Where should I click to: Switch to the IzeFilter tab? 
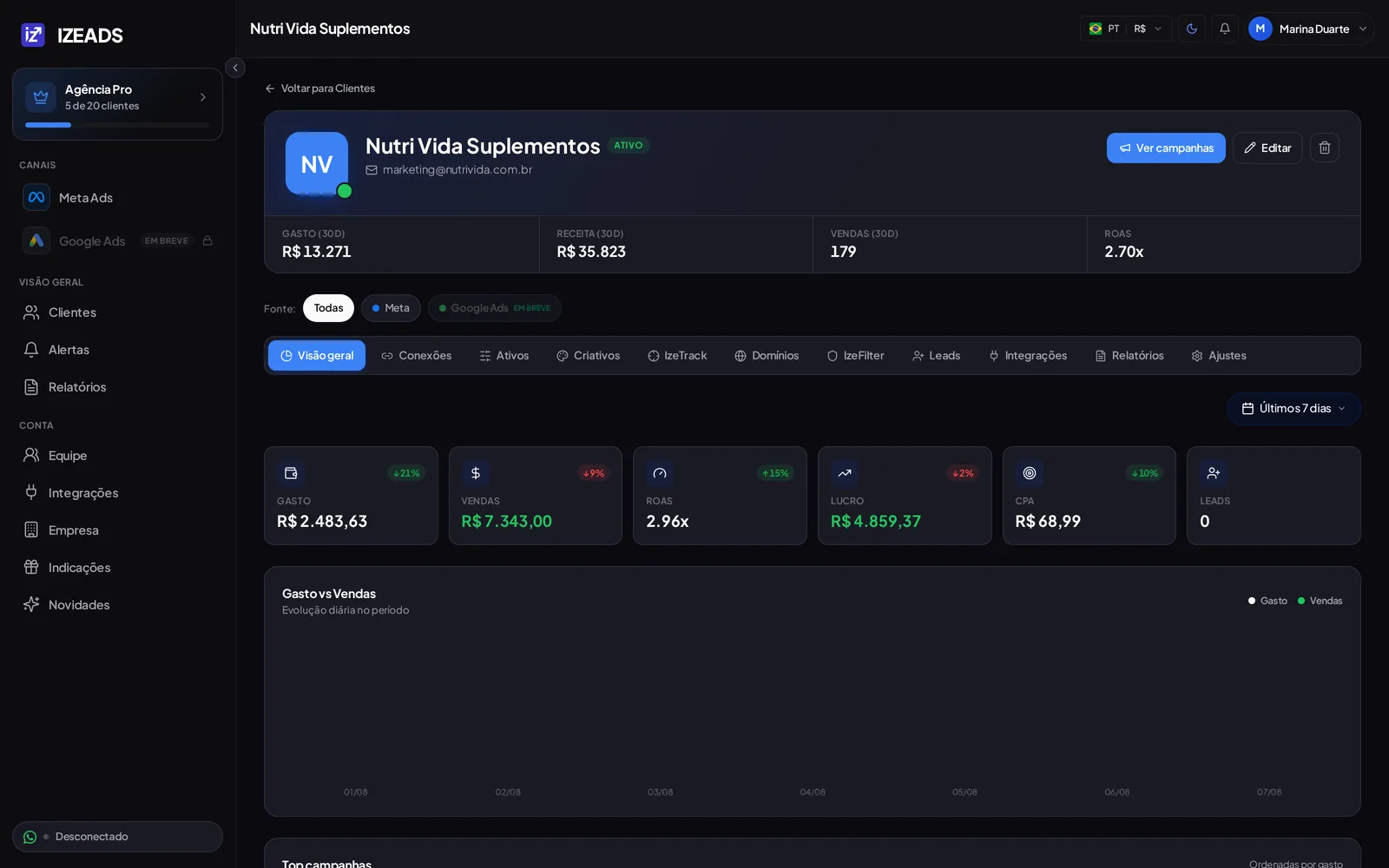tap(856, 356)
